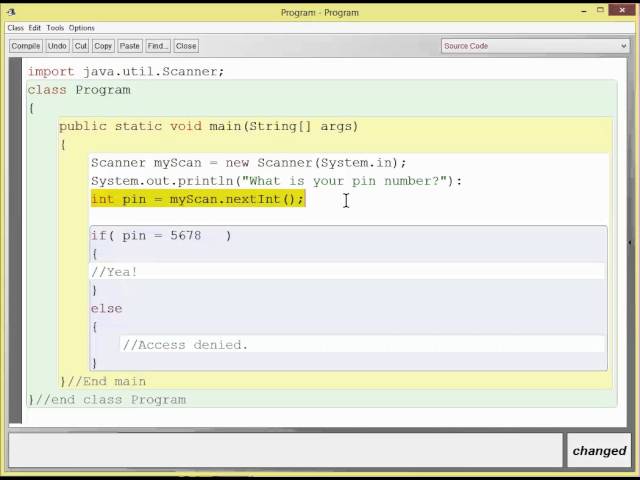
Task: Click the left breakpoint margin of editor
Action: (x=16, y=240)
